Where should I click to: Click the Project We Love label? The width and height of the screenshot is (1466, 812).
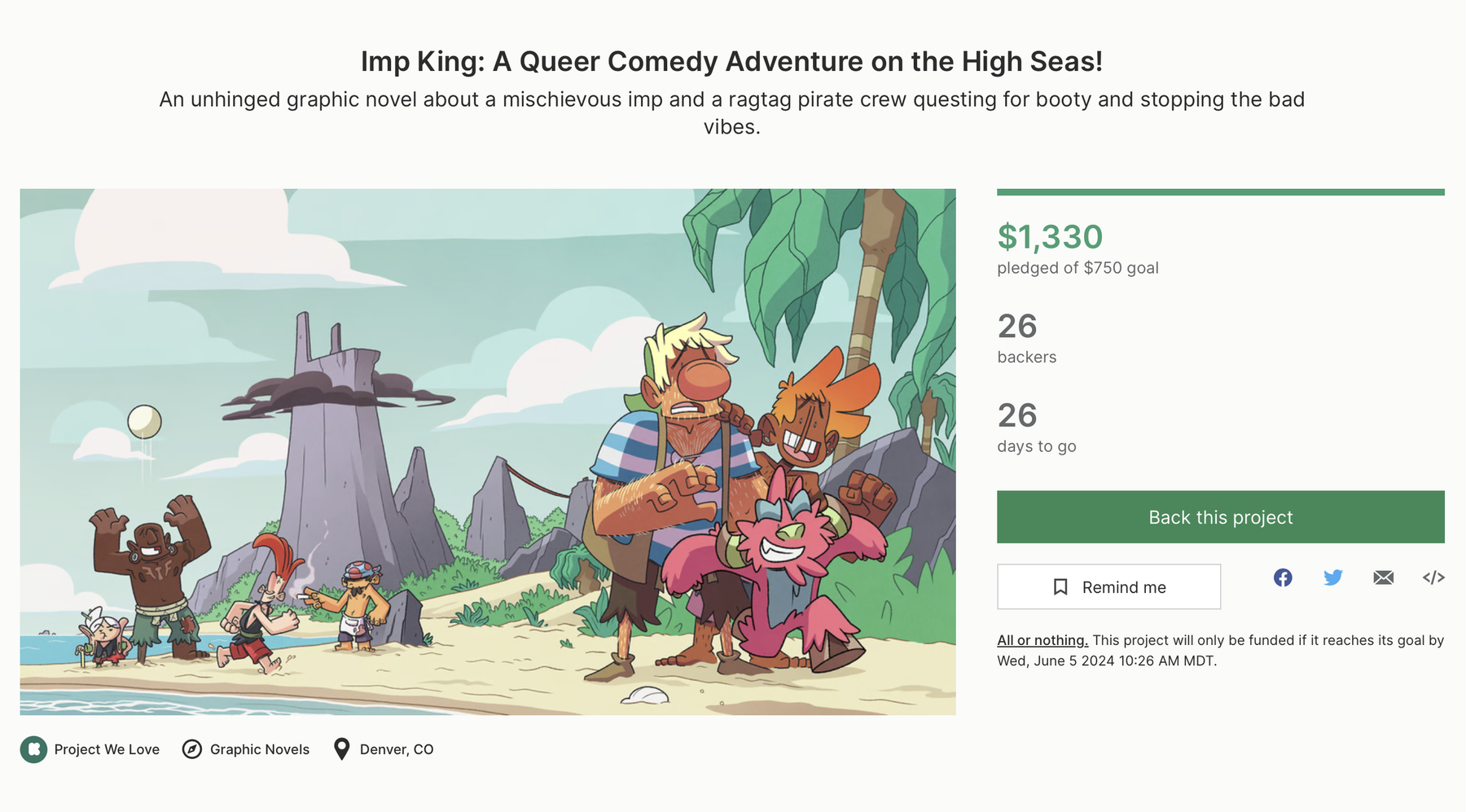pos(107,748)
